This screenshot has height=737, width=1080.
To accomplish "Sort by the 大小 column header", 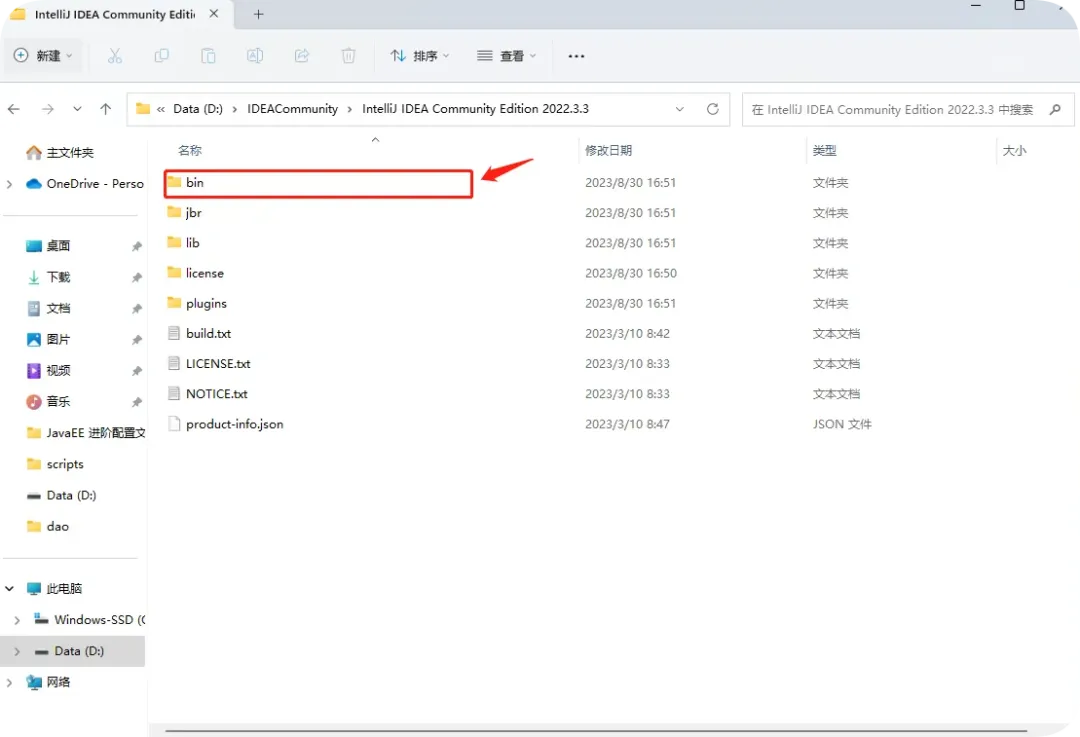I will coord(1014,150).
